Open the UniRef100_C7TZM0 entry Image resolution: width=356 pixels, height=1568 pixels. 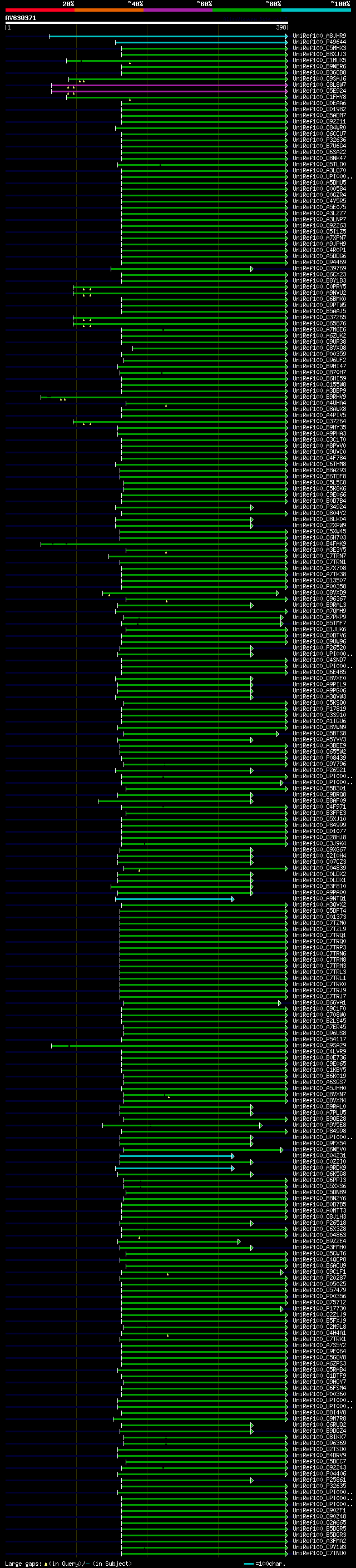(319, 923)
